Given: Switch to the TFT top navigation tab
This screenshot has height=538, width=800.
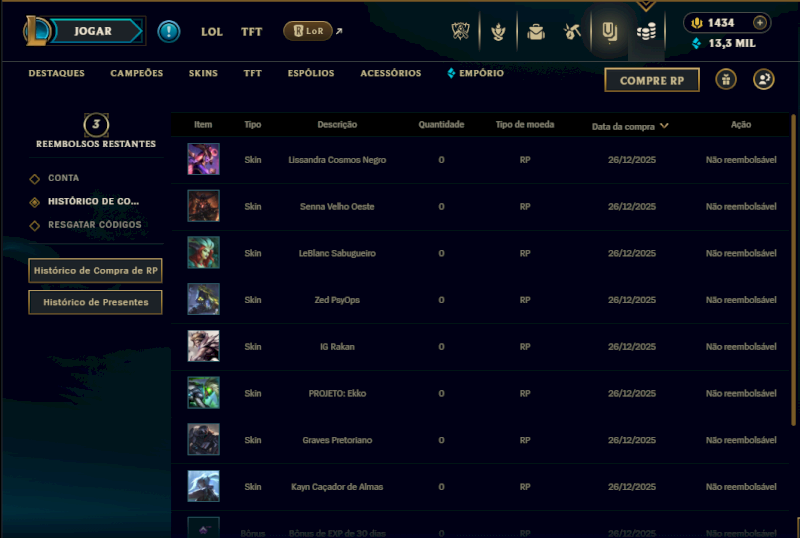Looking at the screenshot, I should (252, 32).
